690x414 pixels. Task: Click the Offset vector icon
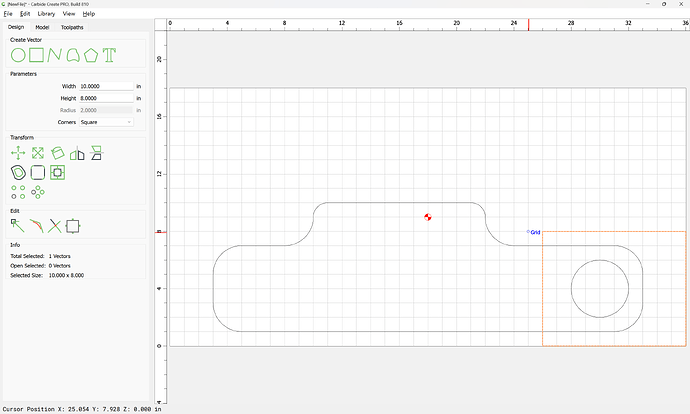pos(18,172)
